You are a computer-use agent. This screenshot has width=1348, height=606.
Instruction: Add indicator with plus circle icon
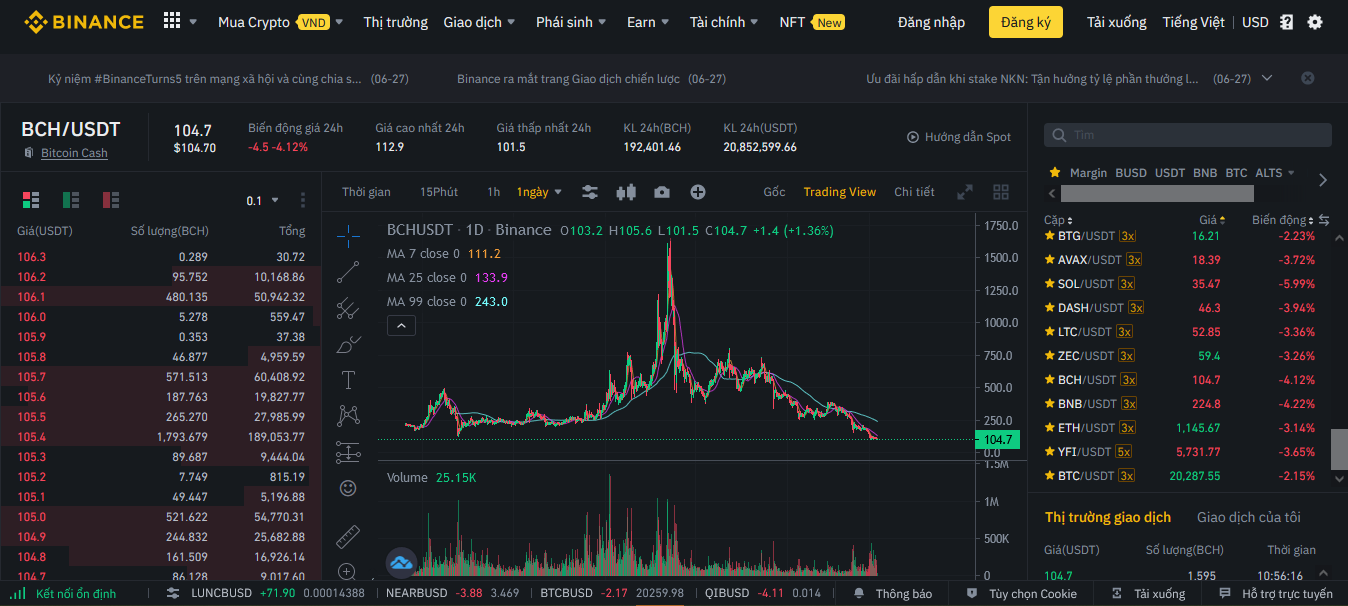(698, 192)
